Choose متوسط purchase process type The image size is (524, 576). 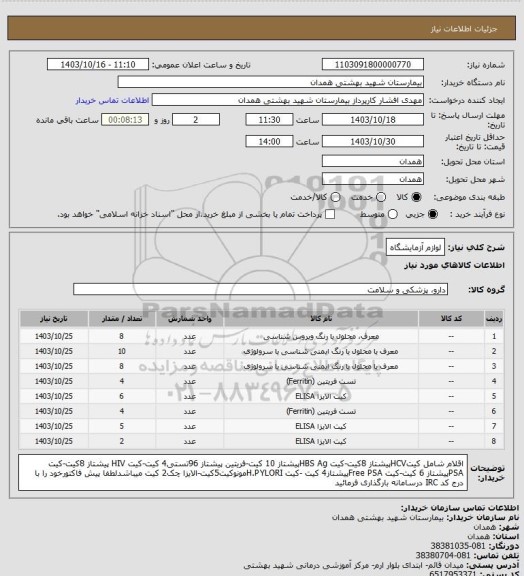393,214
